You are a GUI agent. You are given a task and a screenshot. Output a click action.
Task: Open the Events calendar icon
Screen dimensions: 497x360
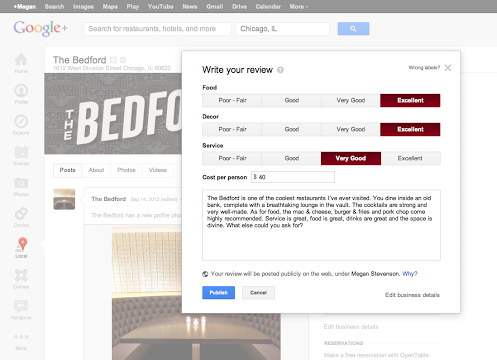[x=21, y=152]
